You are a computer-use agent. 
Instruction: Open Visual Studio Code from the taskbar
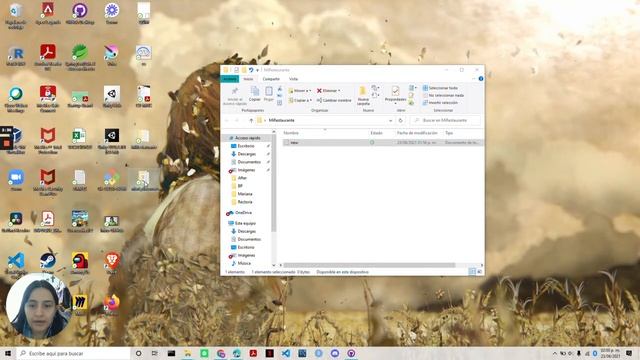286,353
